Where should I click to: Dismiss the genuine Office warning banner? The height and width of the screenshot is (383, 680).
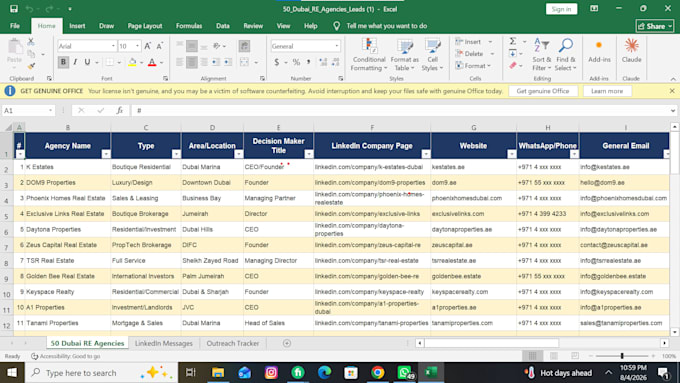coord(672,91)
